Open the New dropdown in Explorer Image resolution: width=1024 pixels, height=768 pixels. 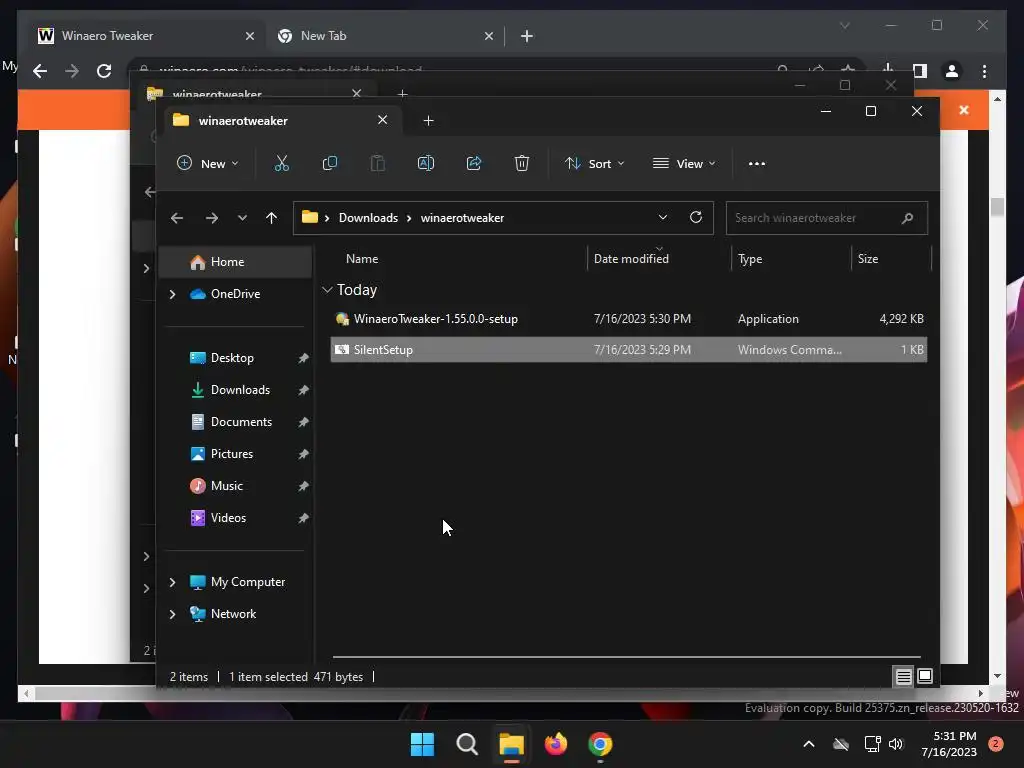[208, 163]
